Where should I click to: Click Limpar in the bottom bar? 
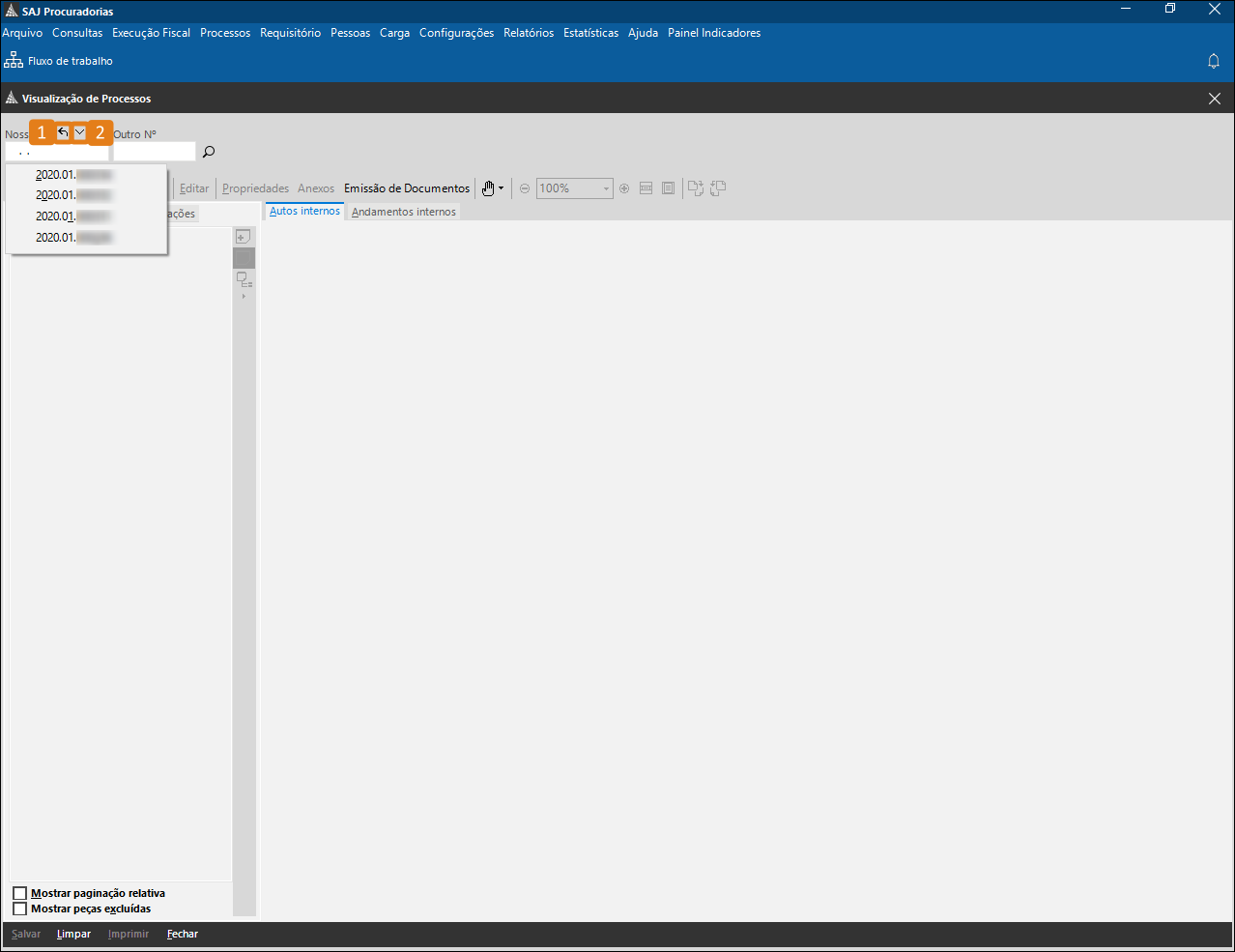(73, 934)
